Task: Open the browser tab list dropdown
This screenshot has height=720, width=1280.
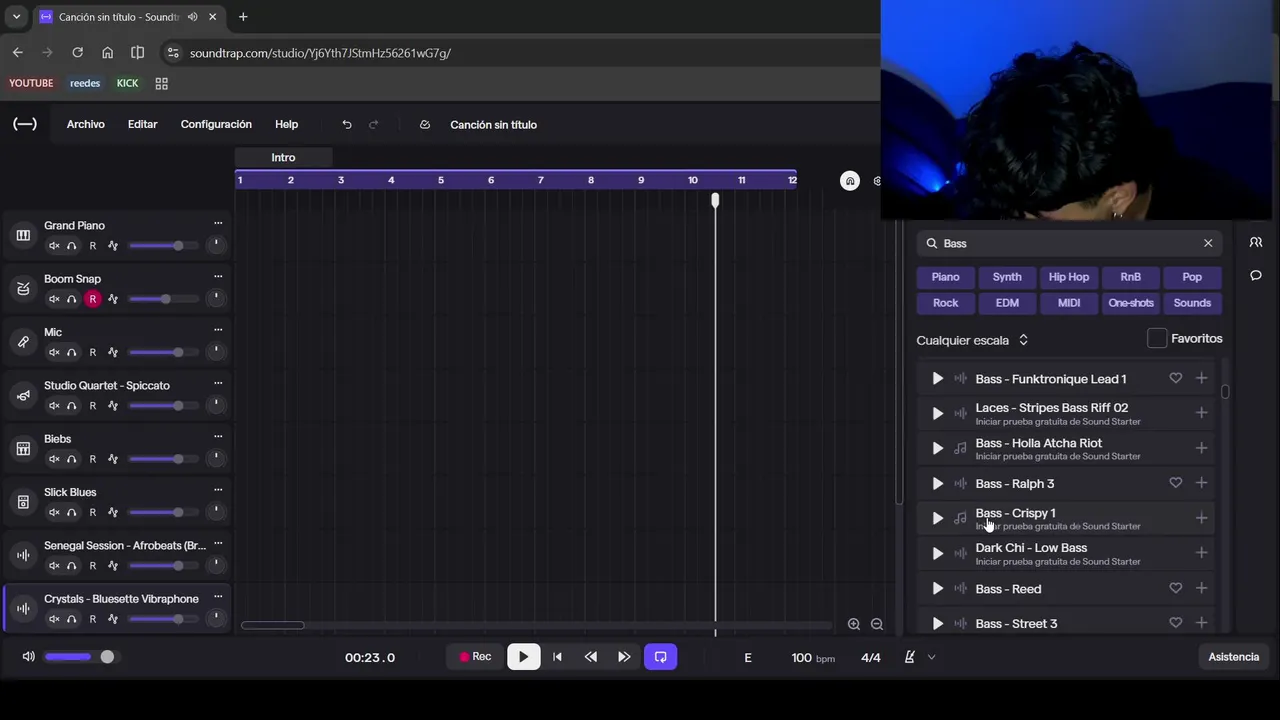Action: click(x=16, y=17)
